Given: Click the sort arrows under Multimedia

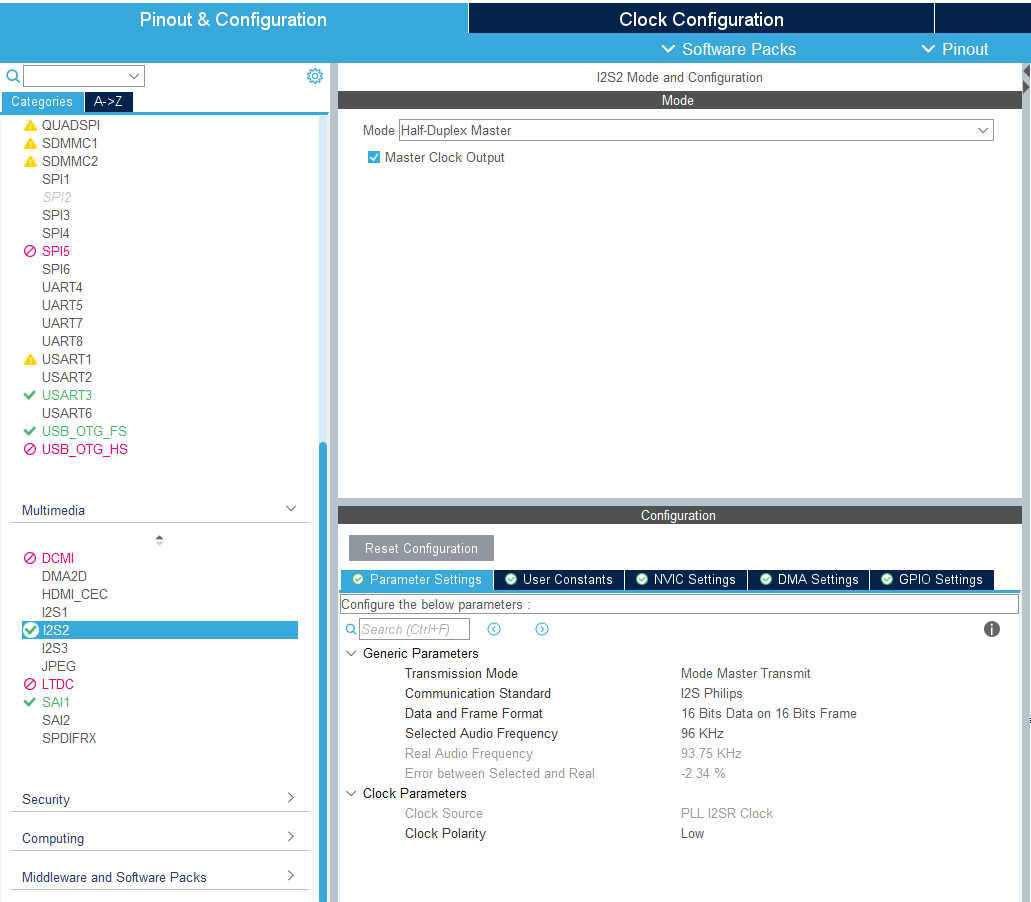Looking at the screenshot, I should tap(159, 540).
